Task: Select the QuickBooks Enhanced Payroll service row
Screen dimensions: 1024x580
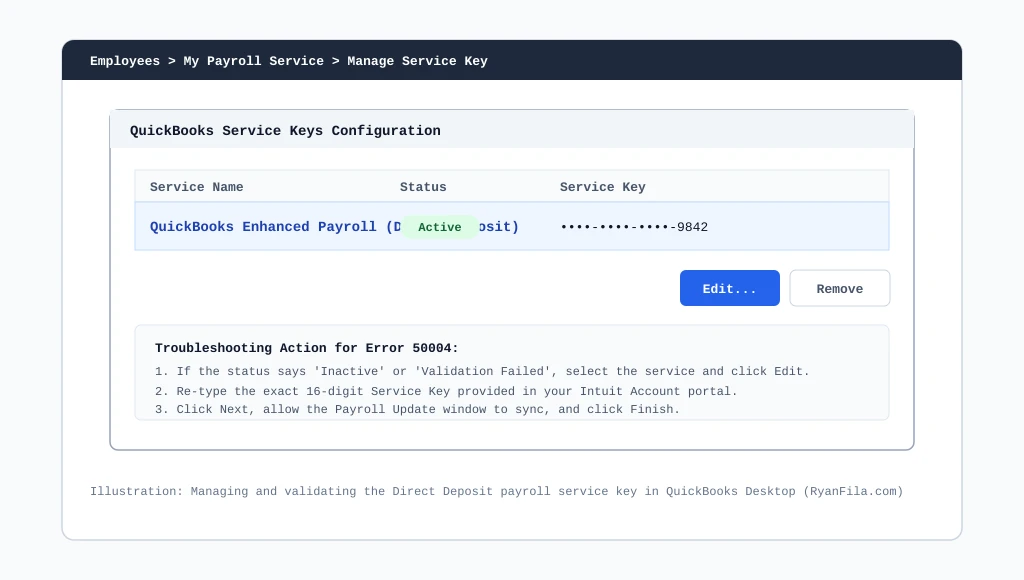Action: coord(512,226)
